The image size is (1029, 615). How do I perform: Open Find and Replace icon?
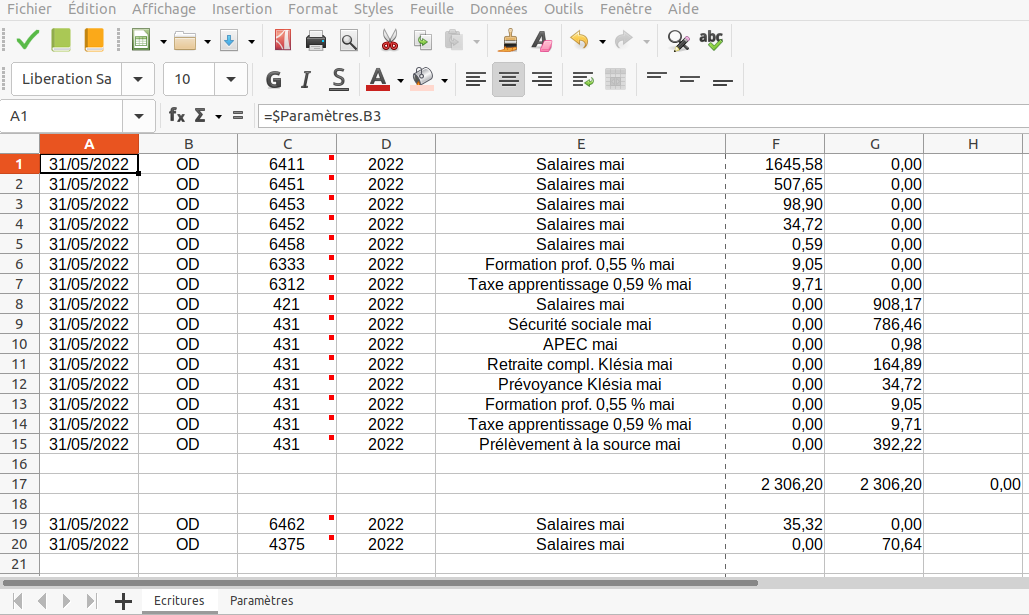click(x=678, y=41)
